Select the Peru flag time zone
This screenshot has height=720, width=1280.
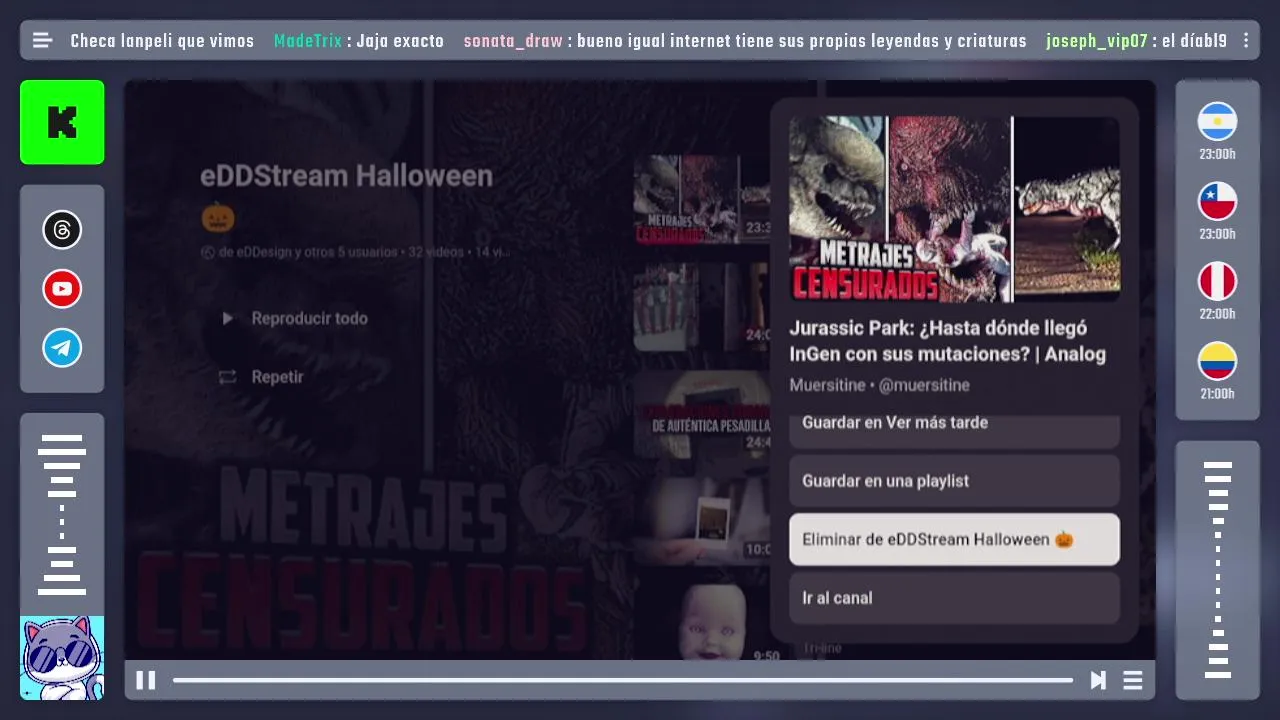pos(1217,282)
